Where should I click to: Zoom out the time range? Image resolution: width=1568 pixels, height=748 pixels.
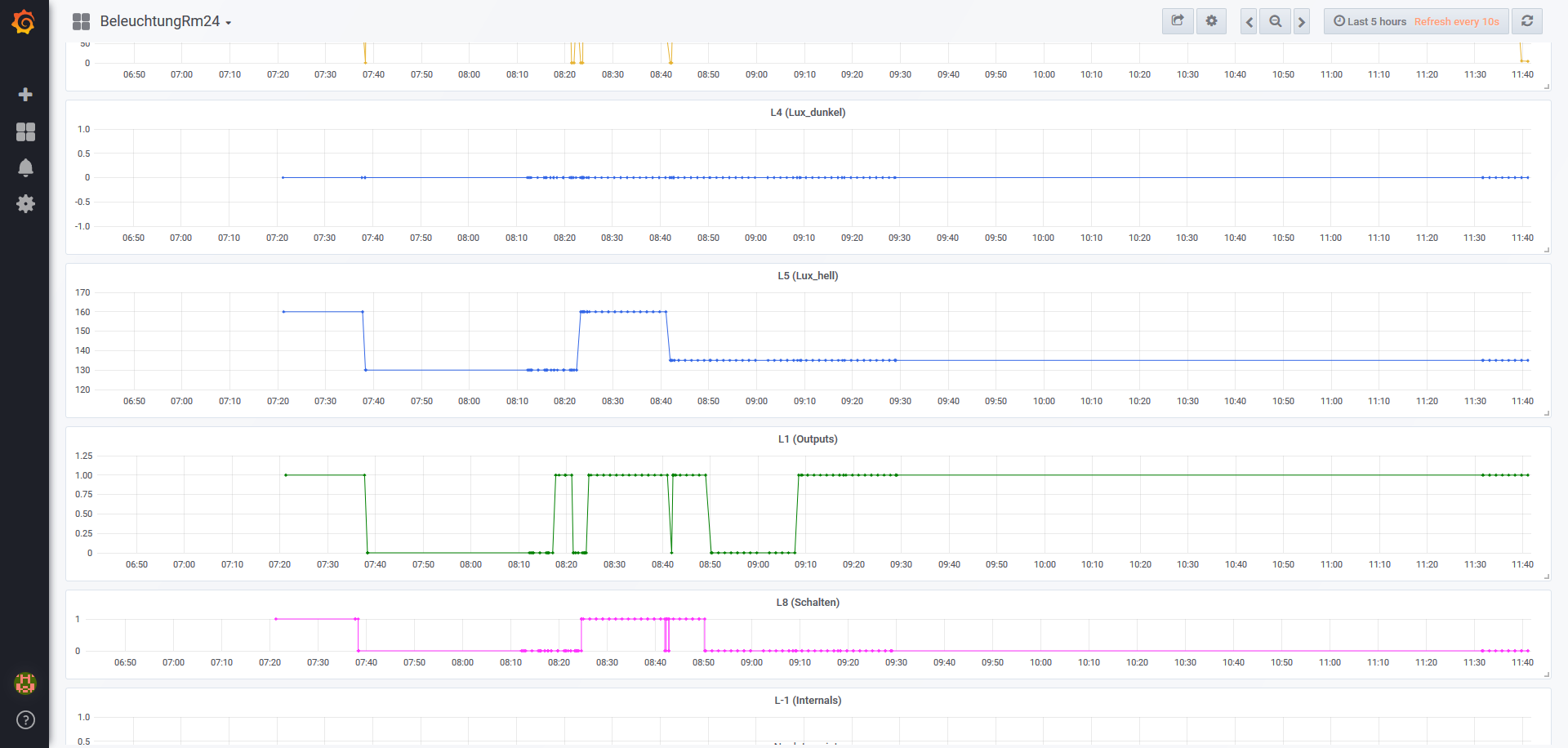pyautogui.click(x=1275, y=21)
